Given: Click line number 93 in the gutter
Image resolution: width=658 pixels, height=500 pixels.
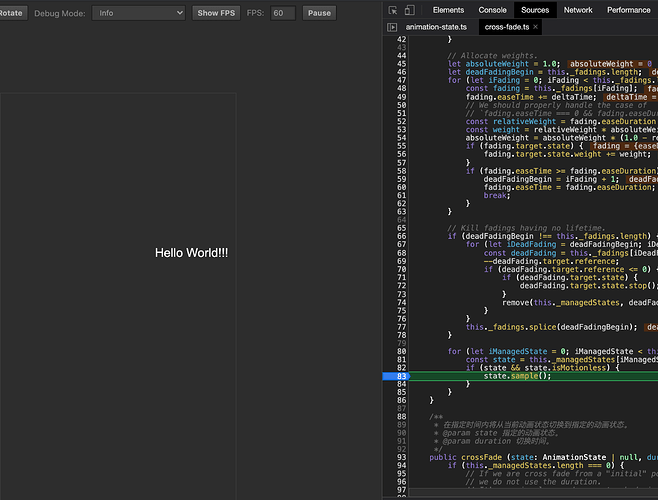Looking at the screenshot, I should point(402,457).
